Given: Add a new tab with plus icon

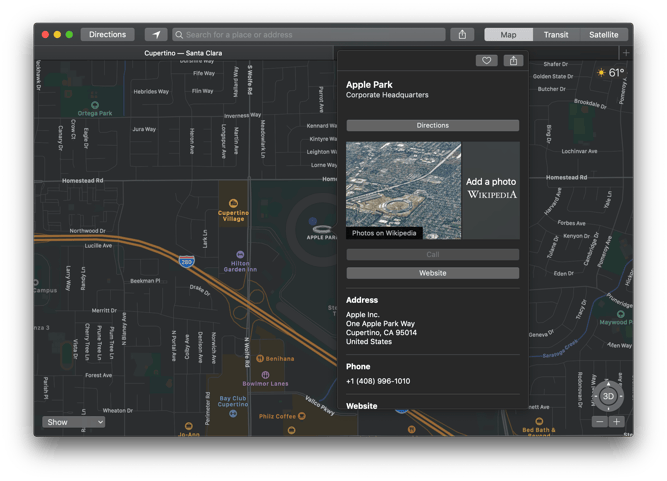Looking at the screenshot, I should (626, 53).
